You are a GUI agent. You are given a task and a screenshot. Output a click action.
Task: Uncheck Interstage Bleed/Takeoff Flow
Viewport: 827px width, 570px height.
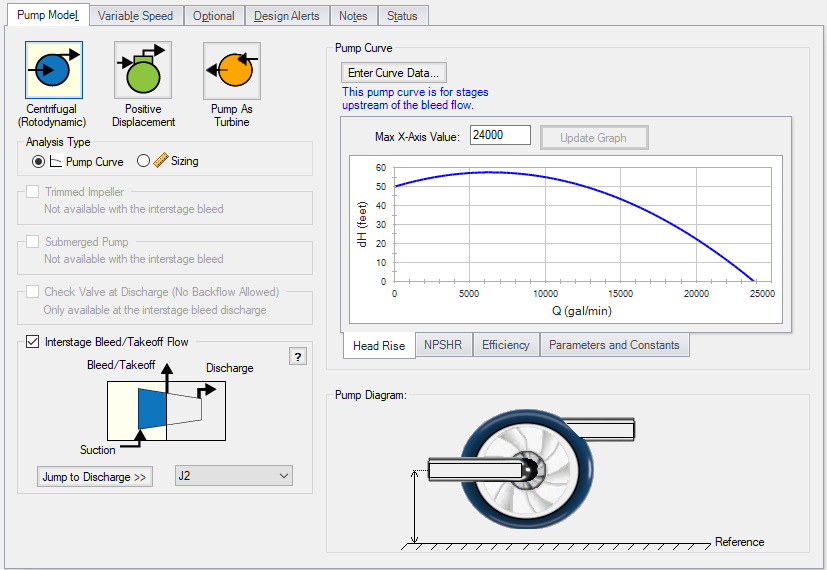33,342
